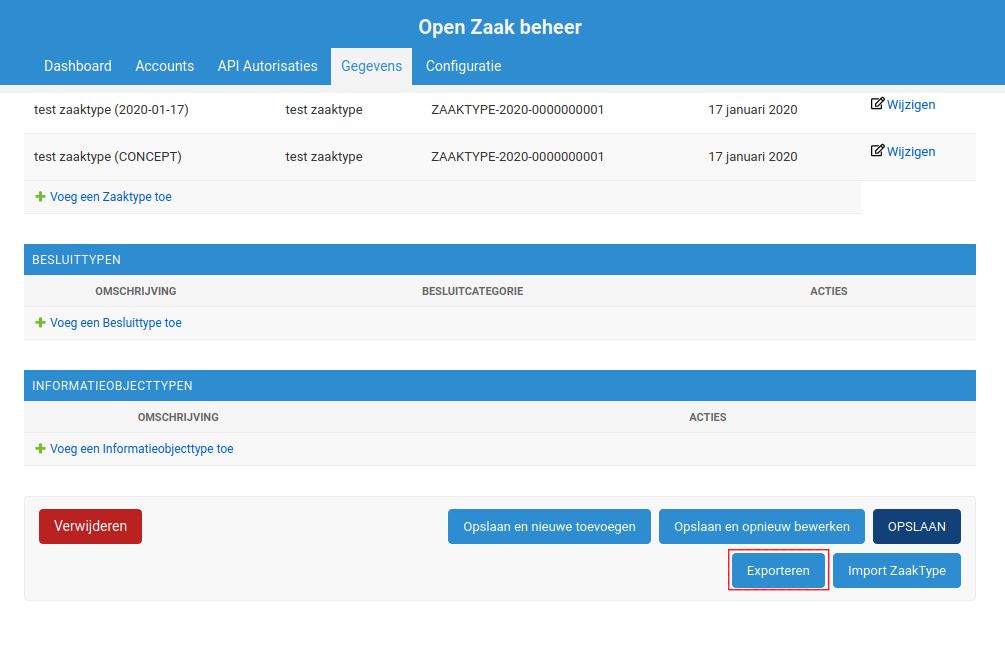Click the green plus icon beside Voeg een Besluittype toe
Image resolution: width=1005 pixels, height=669 pixels.
40,322
